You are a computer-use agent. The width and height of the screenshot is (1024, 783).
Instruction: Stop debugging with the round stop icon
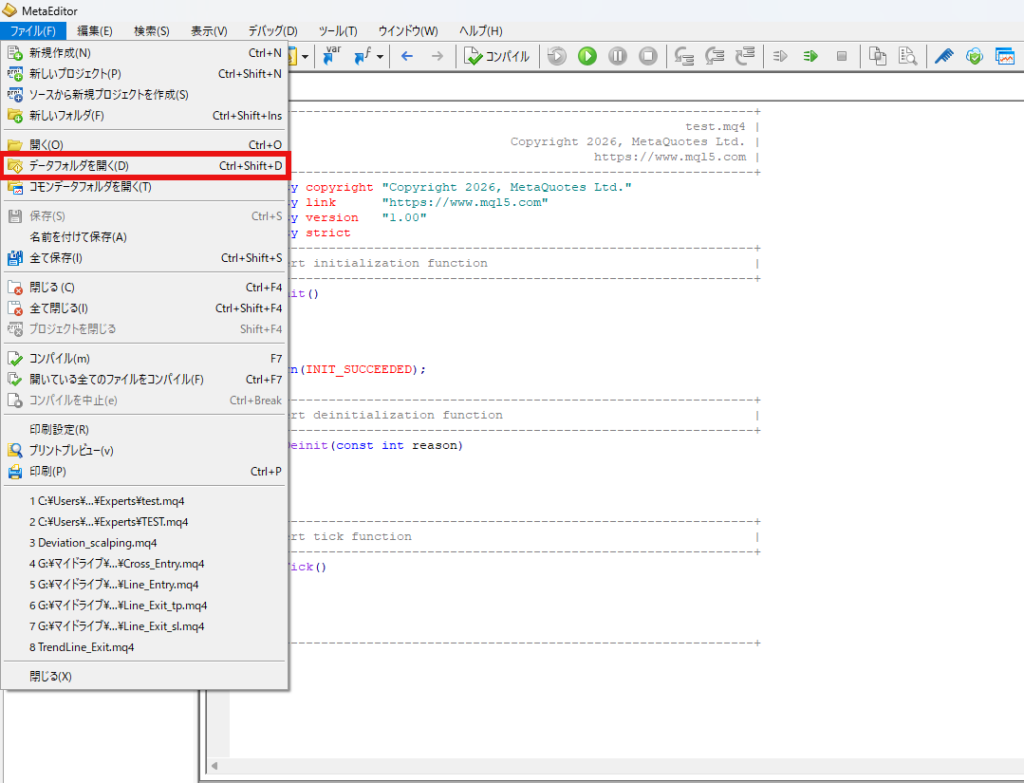pyautogui.click(x=648, y=56)
